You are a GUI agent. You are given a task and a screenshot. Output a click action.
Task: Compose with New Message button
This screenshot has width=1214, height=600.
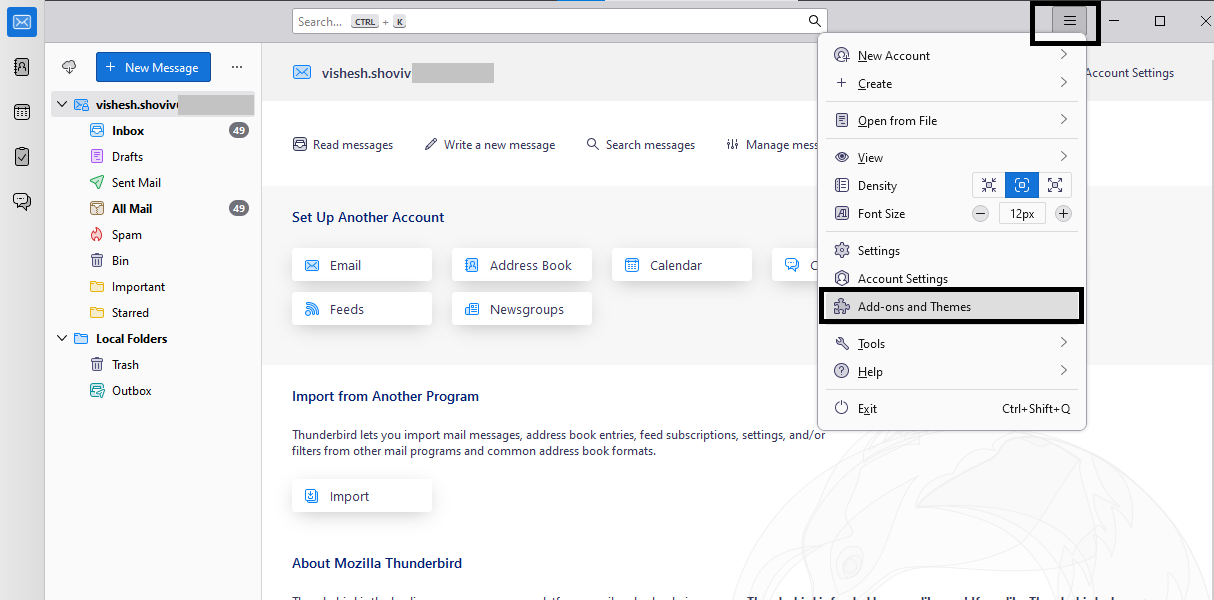pyautogui.click(x=153, y=67)
